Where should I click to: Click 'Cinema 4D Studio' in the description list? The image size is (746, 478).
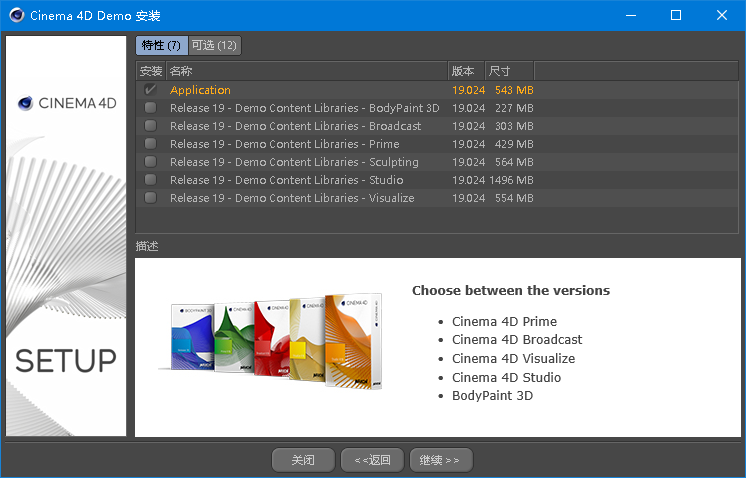pyautogui.click(x=506, y=378)
